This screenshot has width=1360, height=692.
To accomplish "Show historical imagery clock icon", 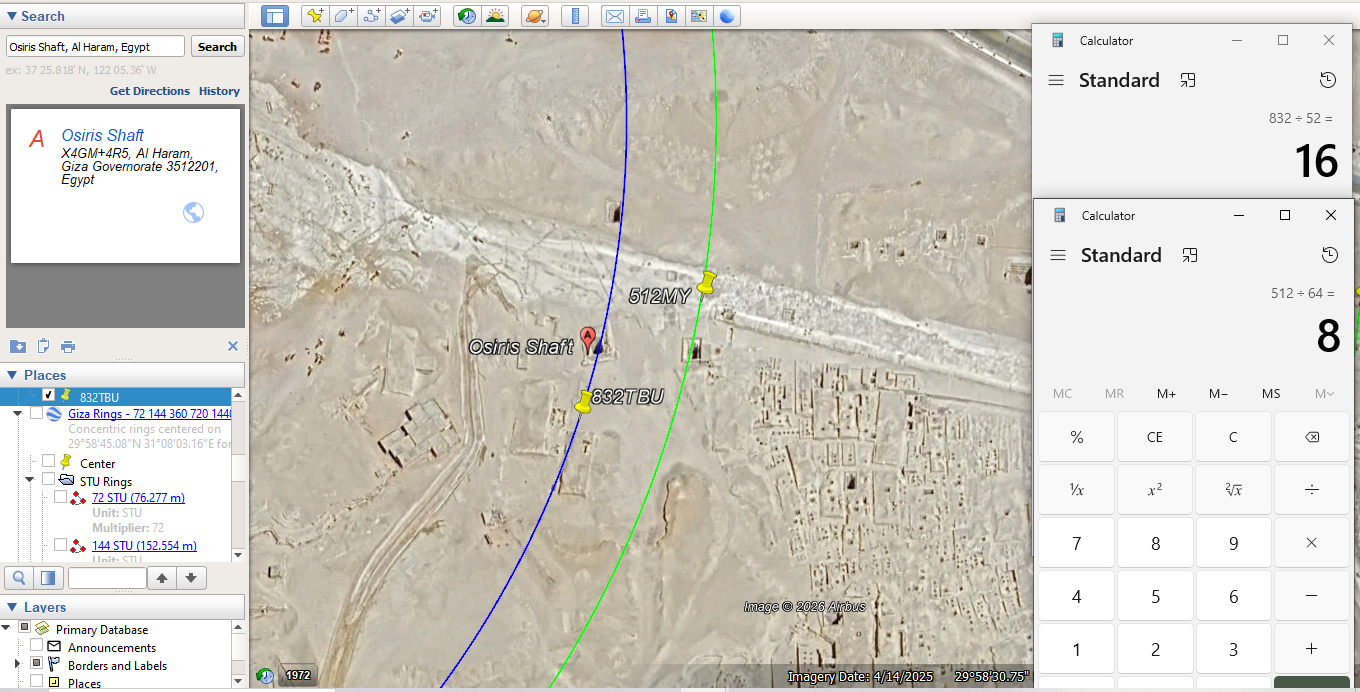I will point(466,16).
